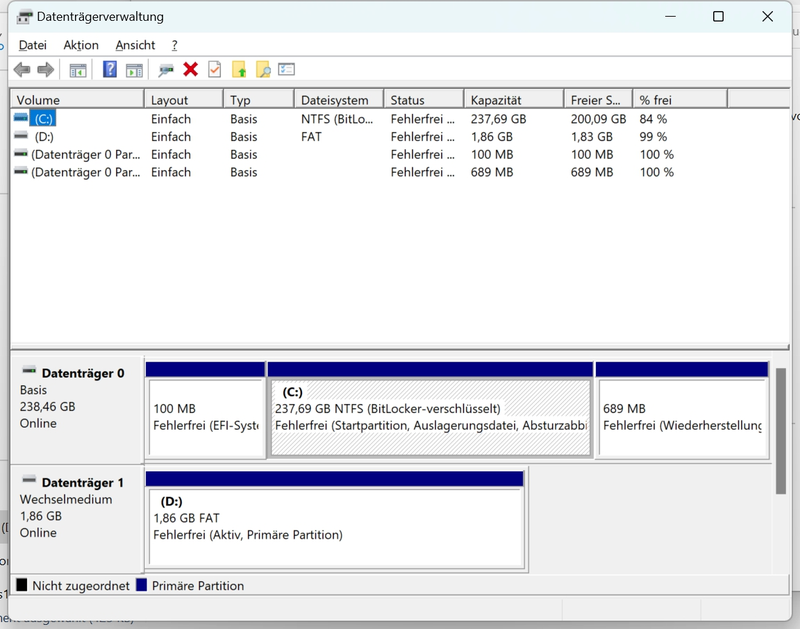Select the (C:) volume in the list
The width and height of the screenshot is (800, 629).
(42, 119)
